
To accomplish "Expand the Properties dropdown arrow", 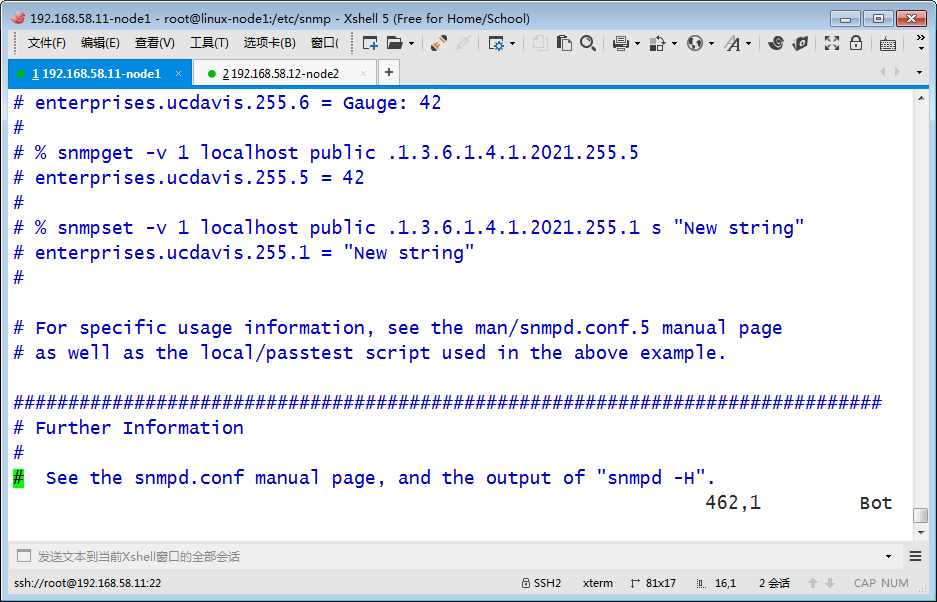I will [513, 44].
